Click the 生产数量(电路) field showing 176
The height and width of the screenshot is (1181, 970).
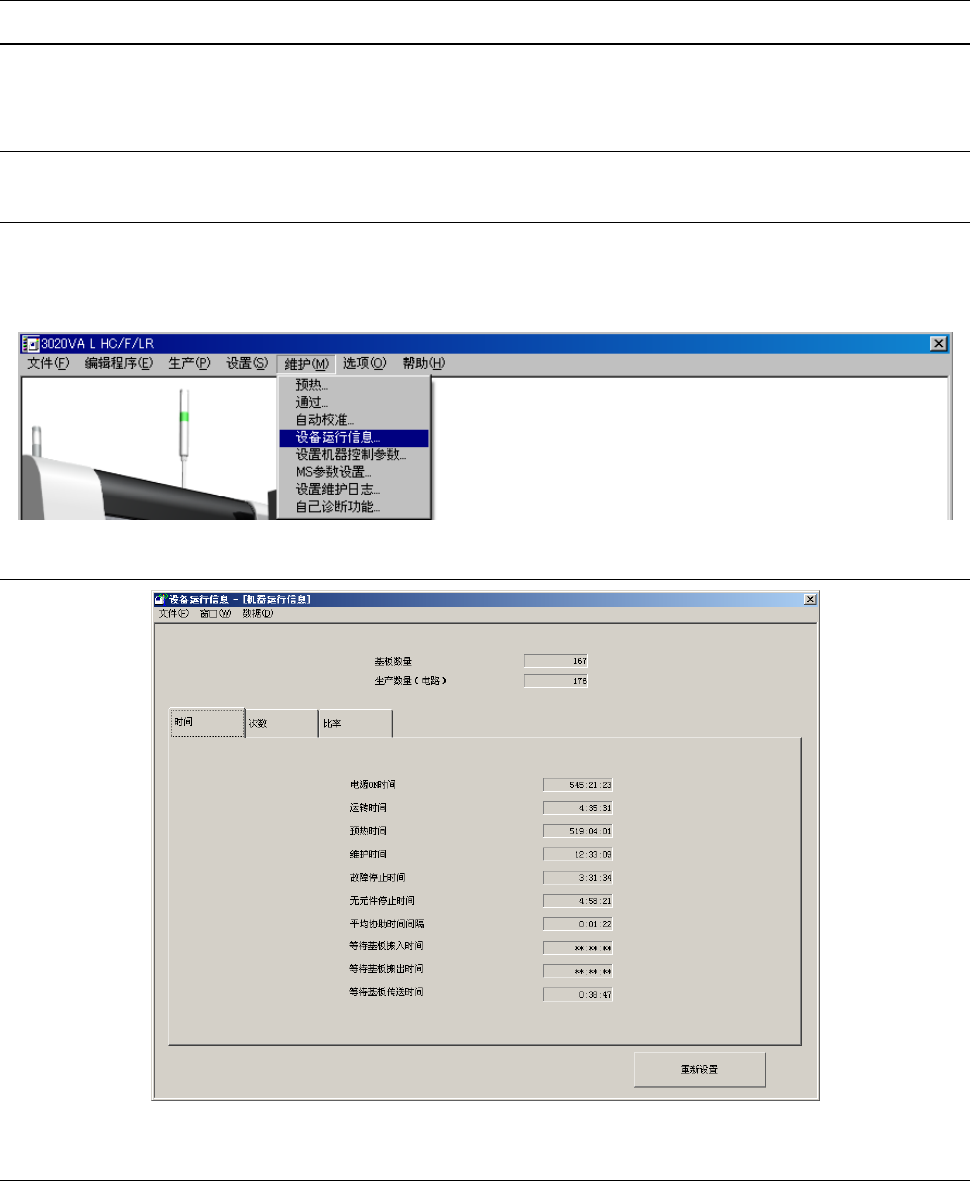point(556,681)
